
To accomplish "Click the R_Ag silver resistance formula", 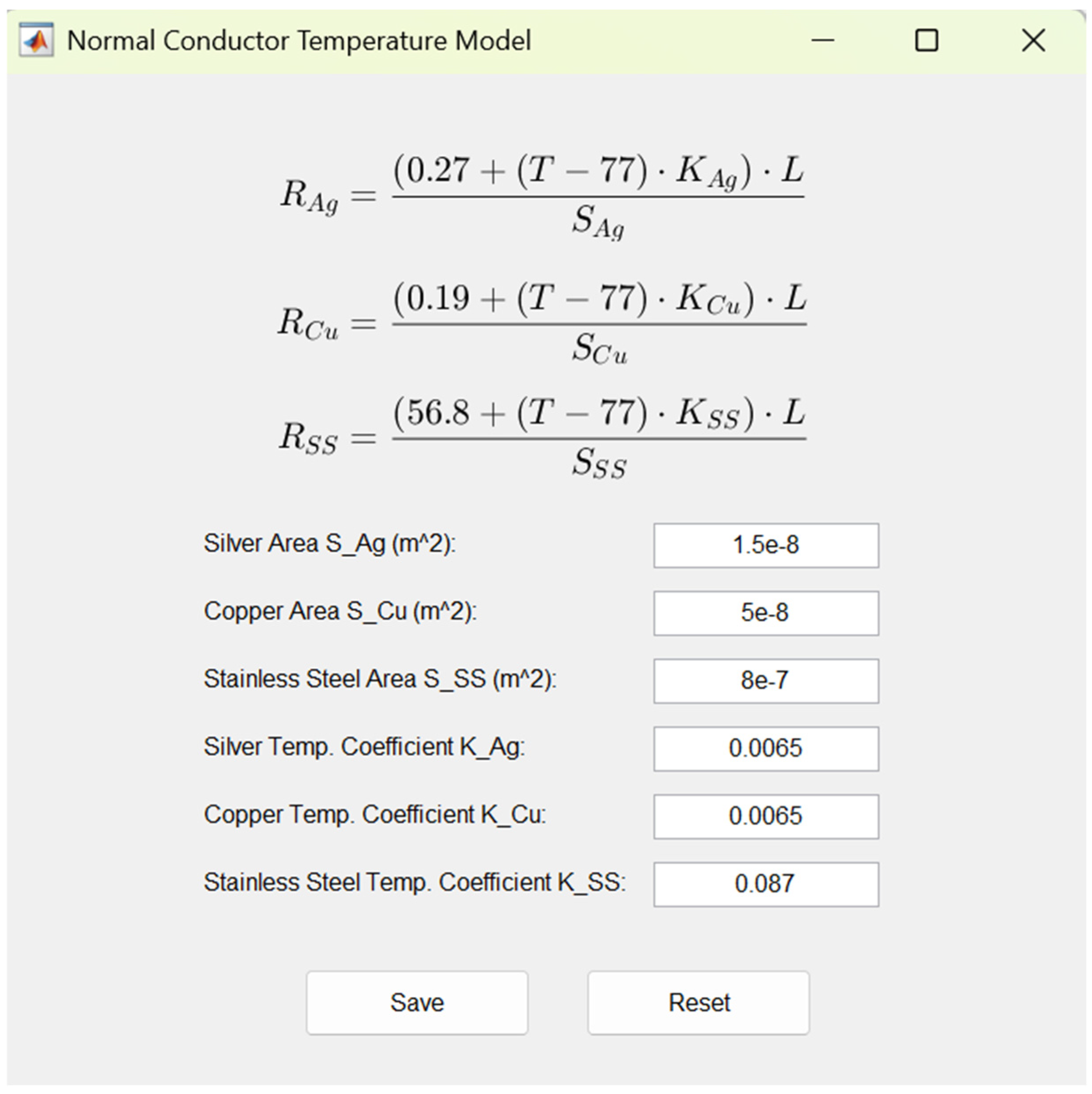I will (542, 196).
